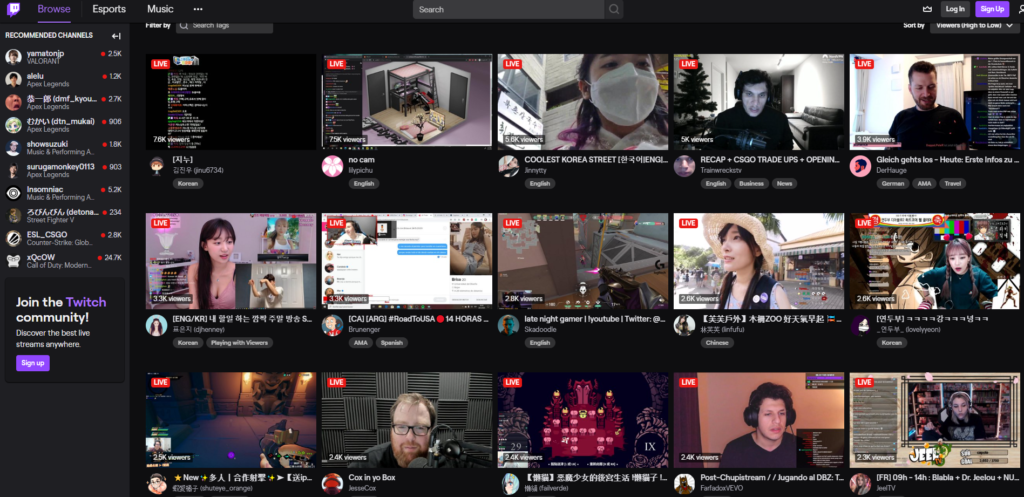Collapse the recommended channels sidebar arrow

116,36
